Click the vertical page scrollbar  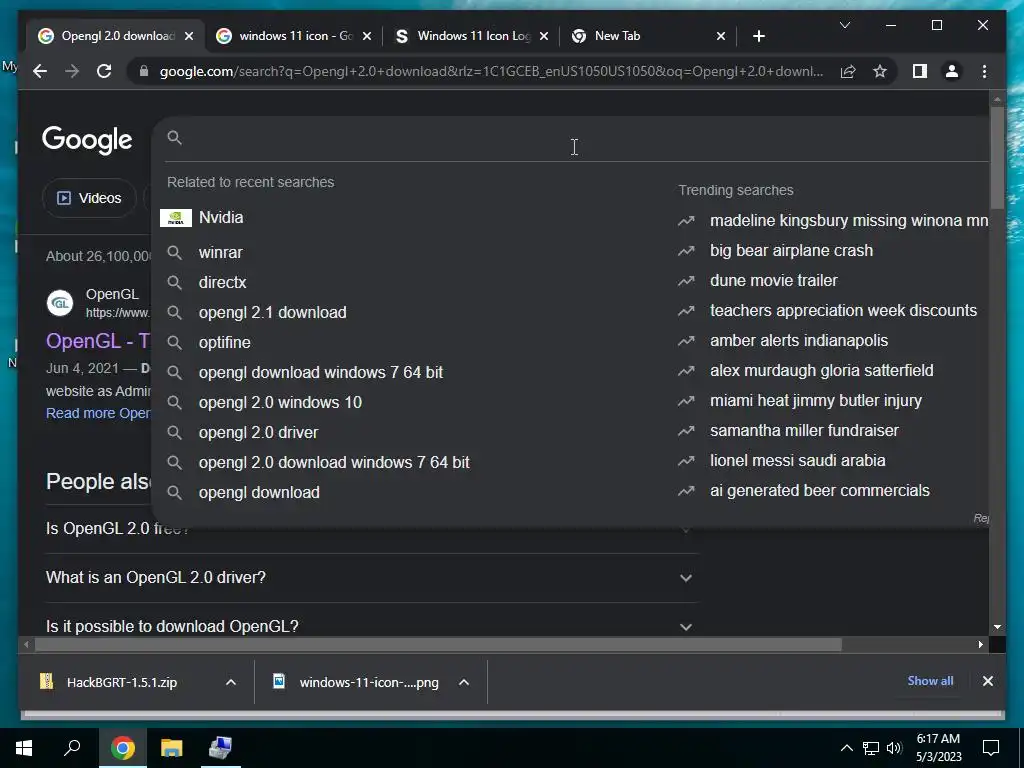997,157
